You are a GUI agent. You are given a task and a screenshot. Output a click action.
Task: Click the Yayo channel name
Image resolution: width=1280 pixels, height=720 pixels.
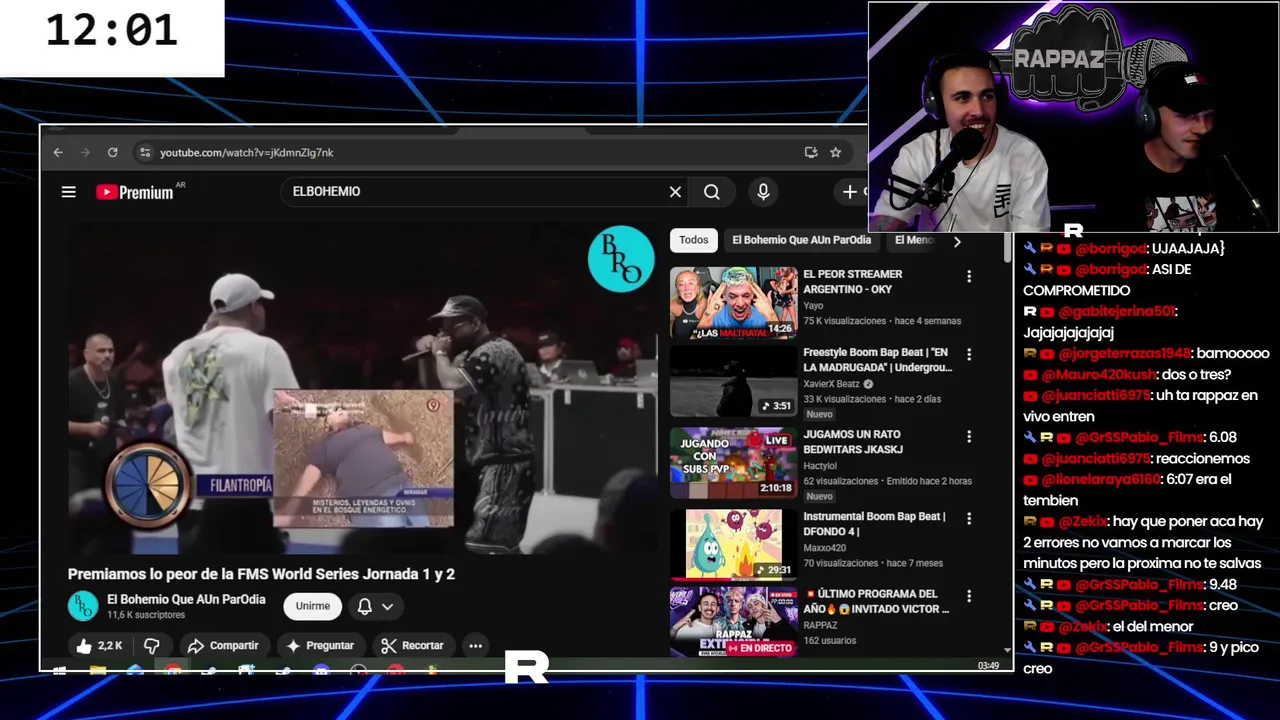(813, 306)
